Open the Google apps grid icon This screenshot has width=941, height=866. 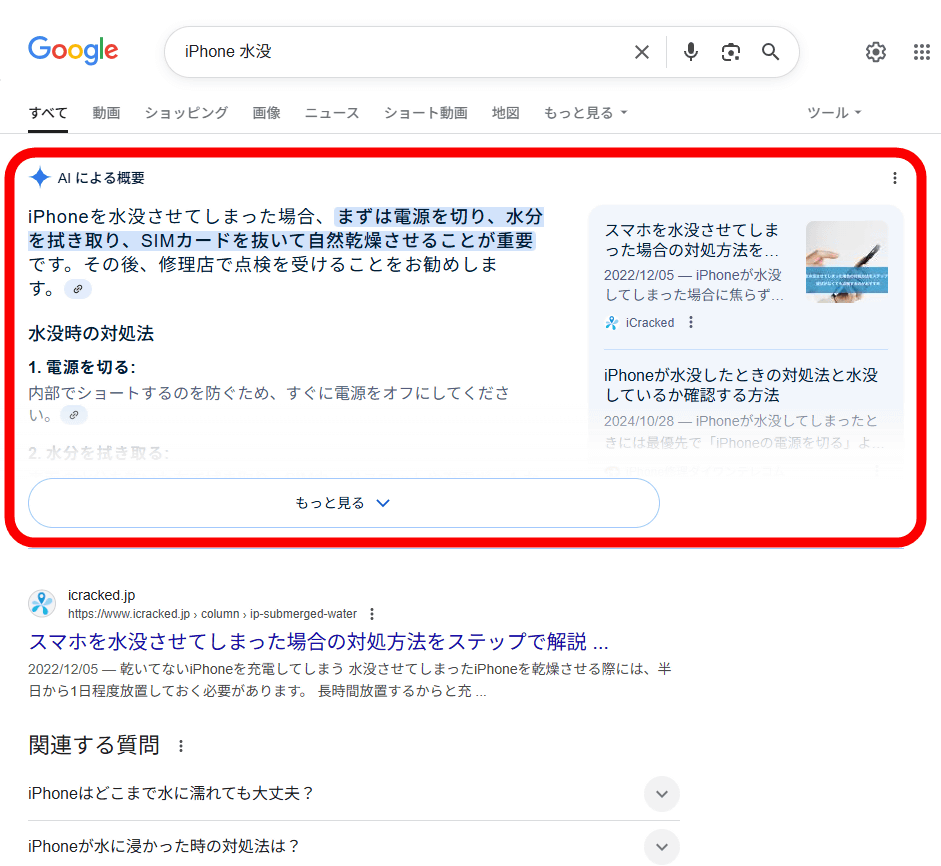922,52
